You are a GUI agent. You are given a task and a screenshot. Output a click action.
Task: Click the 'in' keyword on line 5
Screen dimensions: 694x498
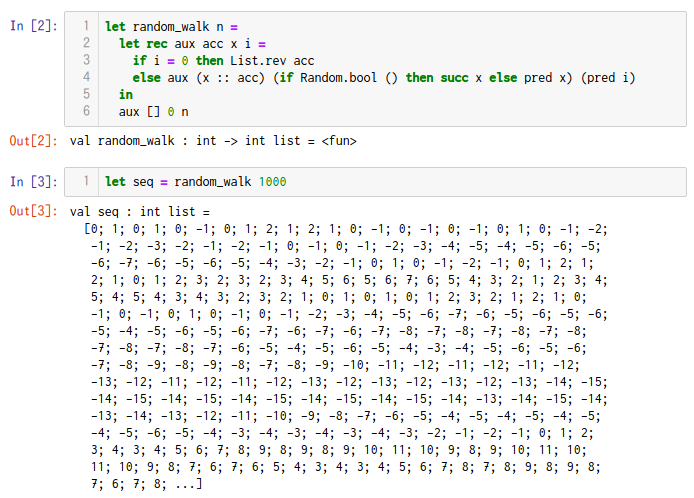click(126, 95)
